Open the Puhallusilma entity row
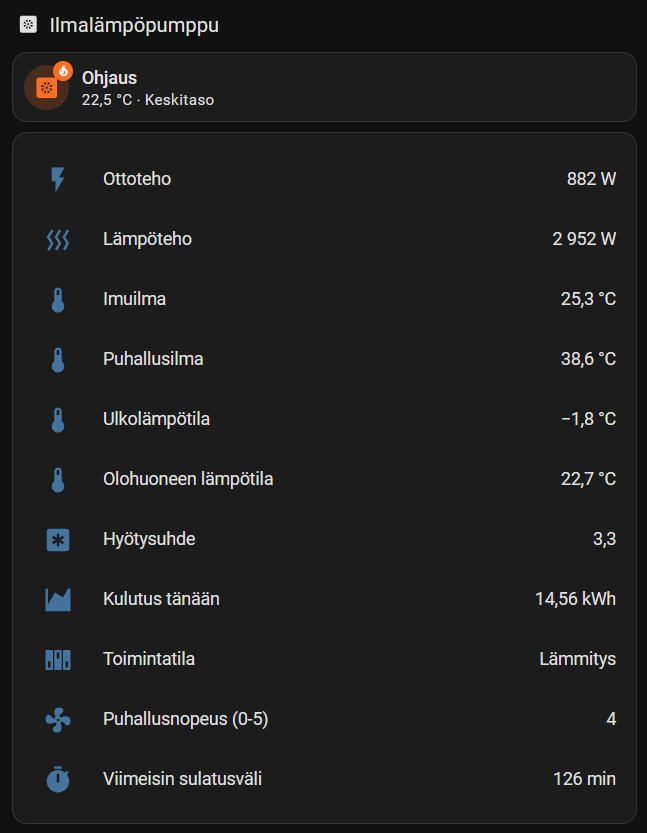The image size is (647, 833). pos(153,359)
